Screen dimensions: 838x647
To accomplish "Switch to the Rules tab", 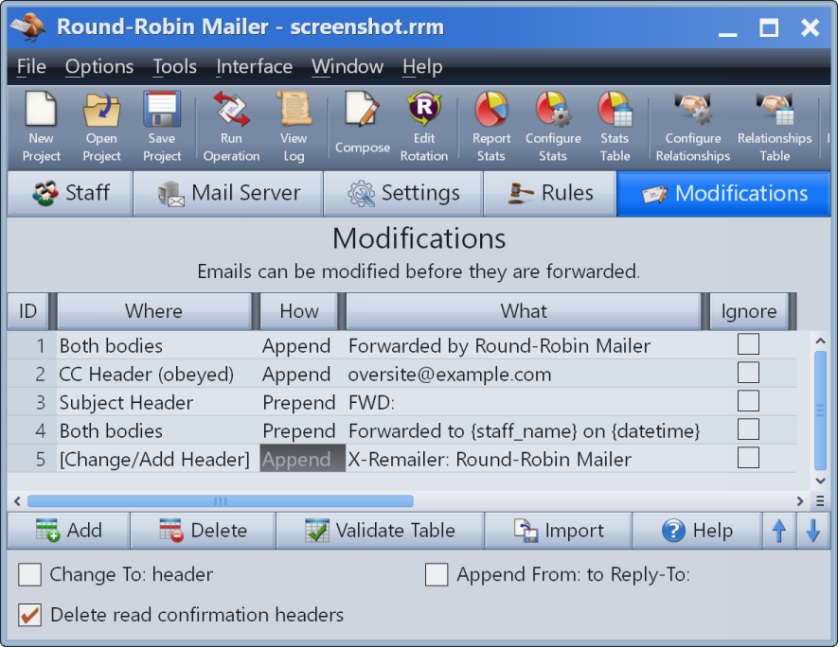I will 550,193.
